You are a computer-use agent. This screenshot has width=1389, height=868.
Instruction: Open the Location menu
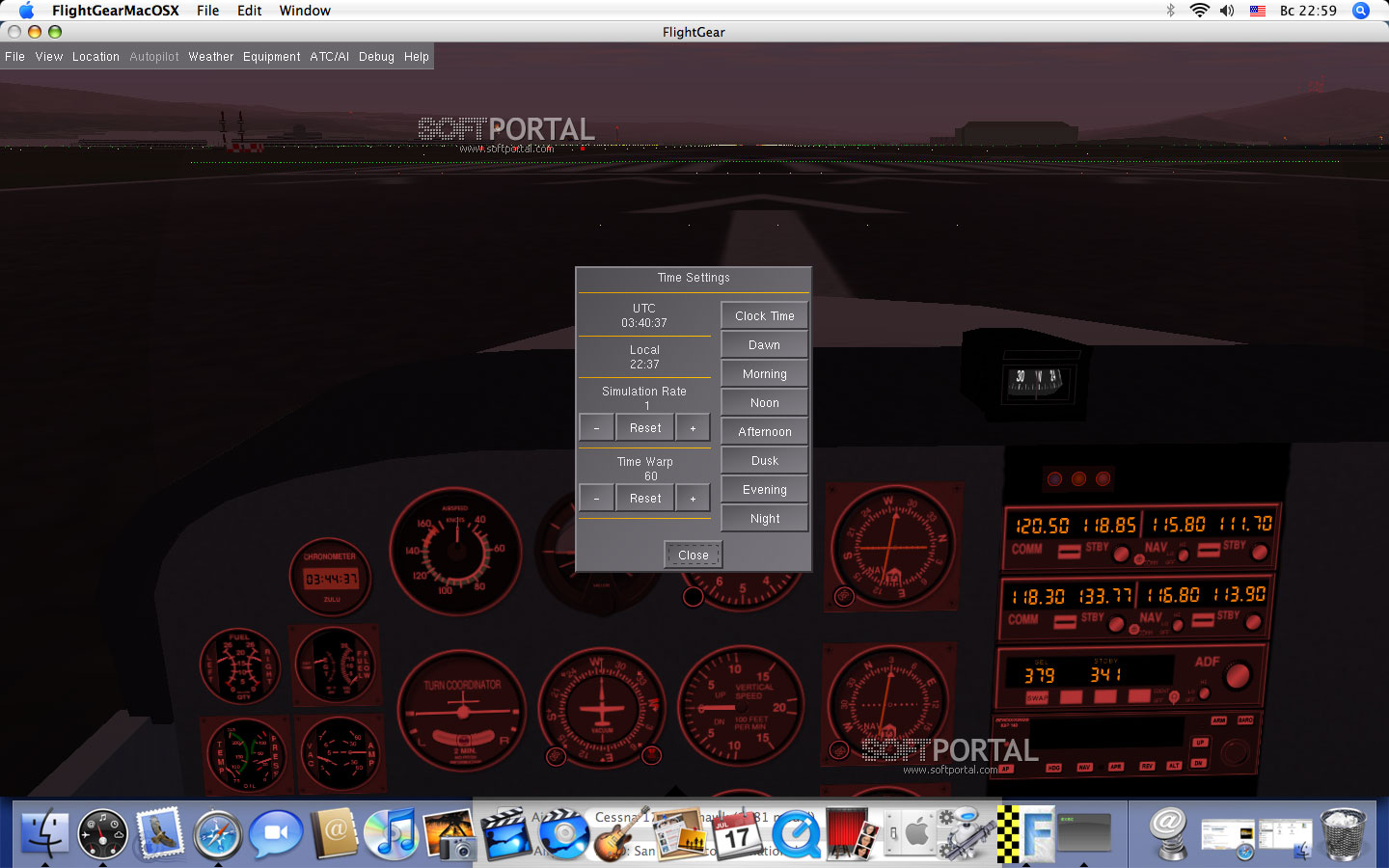click(x=95, y=57)
